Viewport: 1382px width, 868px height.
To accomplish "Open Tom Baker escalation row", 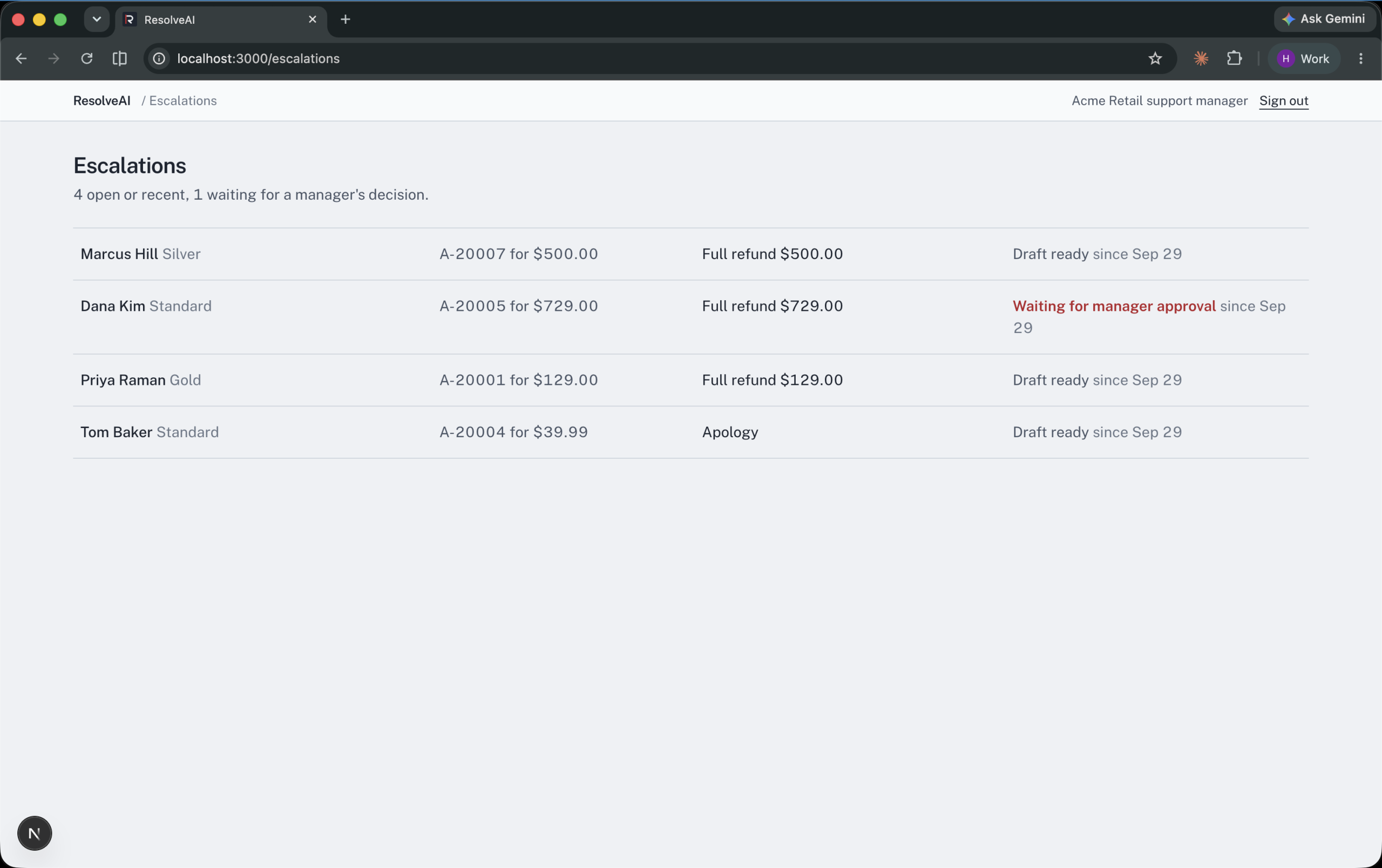I will [x=691, y=432].
